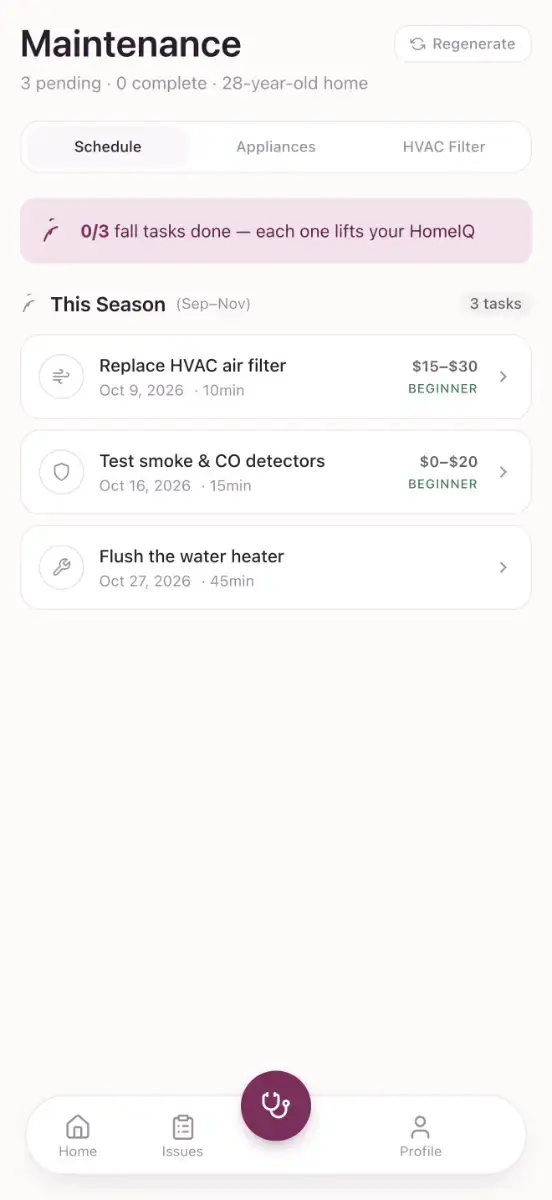Expand the Test smoke & CO detectors chevron
This screenshot has width=552, height=1200.
503,472
